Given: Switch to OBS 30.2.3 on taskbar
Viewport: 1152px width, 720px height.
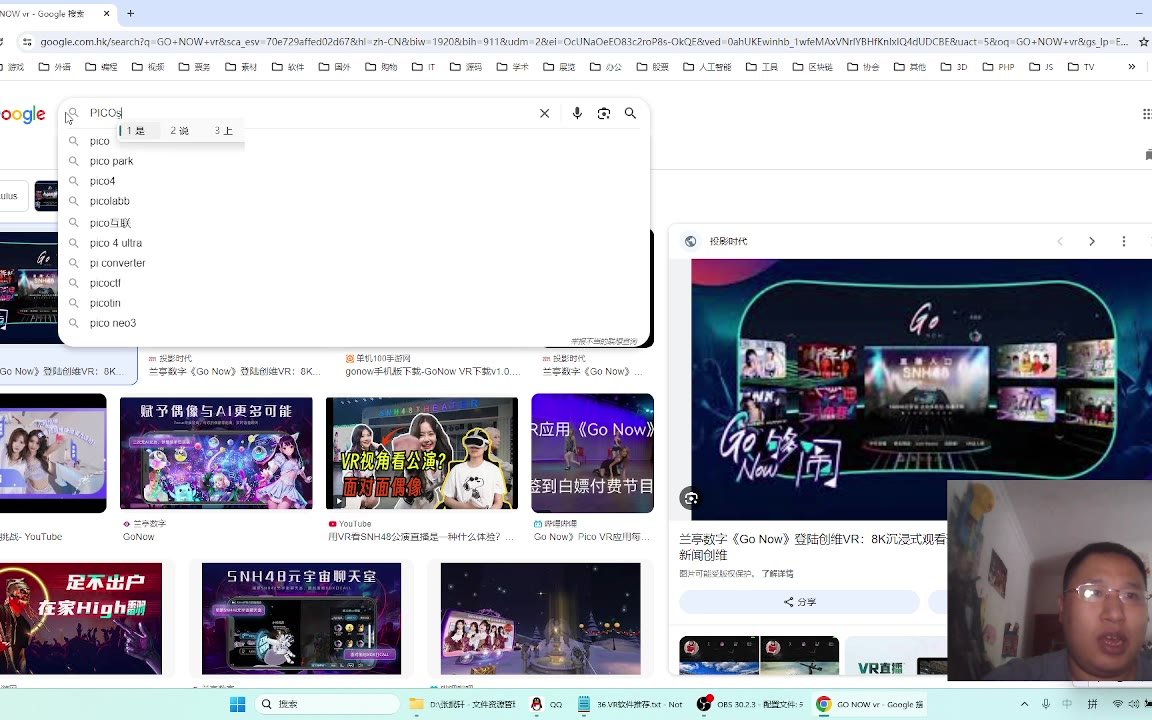Looking at the screenshot, I should 750,704.
